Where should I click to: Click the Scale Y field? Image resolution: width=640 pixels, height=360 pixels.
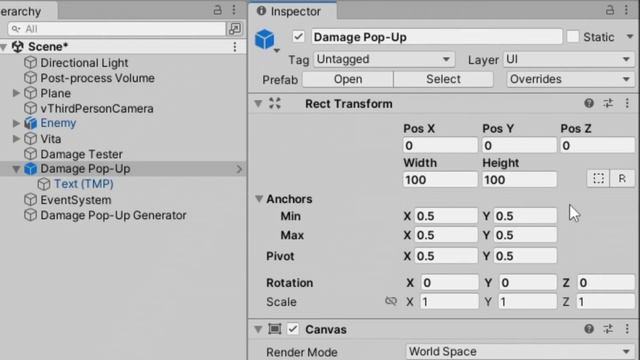pyautogui.click(x=527, y=302)
